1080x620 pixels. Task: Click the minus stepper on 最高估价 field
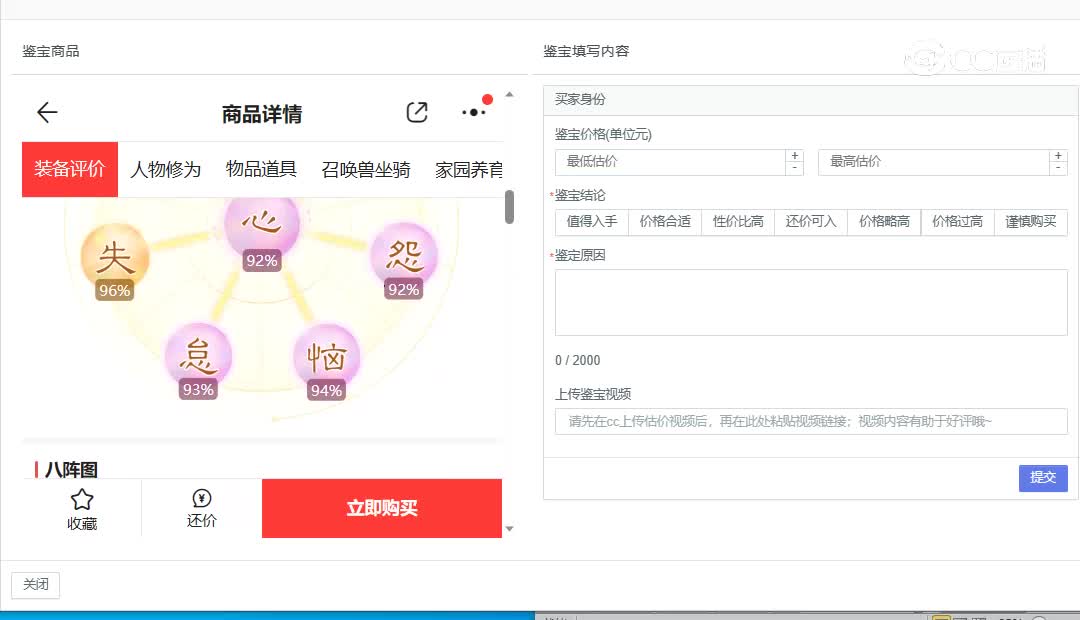tap(1059, 168)
